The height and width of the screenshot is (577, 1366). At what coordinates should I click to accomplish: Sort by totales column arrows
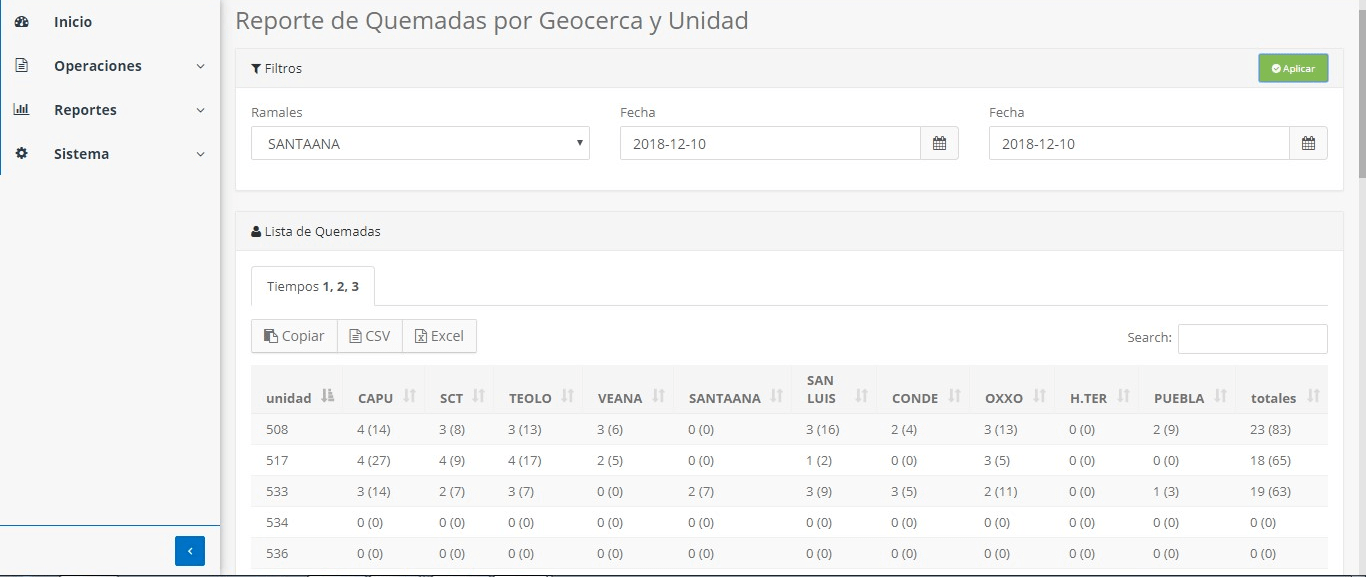1312,397
